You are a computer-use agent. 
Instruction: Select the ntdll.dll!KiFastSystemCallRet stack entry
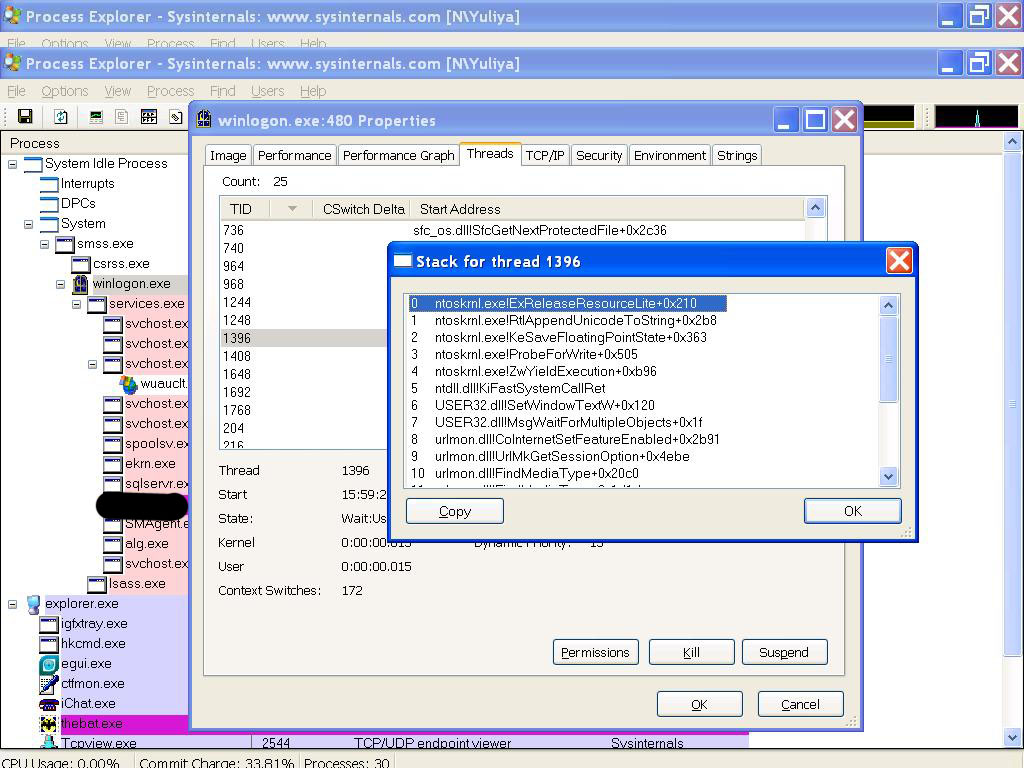(x=520, y=389)
